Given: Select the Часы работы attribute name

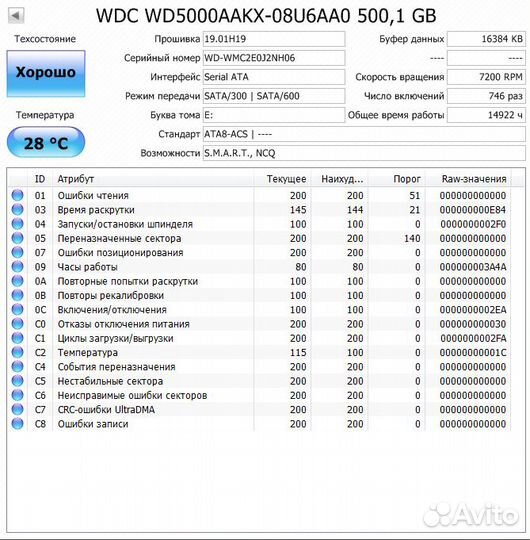Looking at the screenshot, I should point(87,267).
